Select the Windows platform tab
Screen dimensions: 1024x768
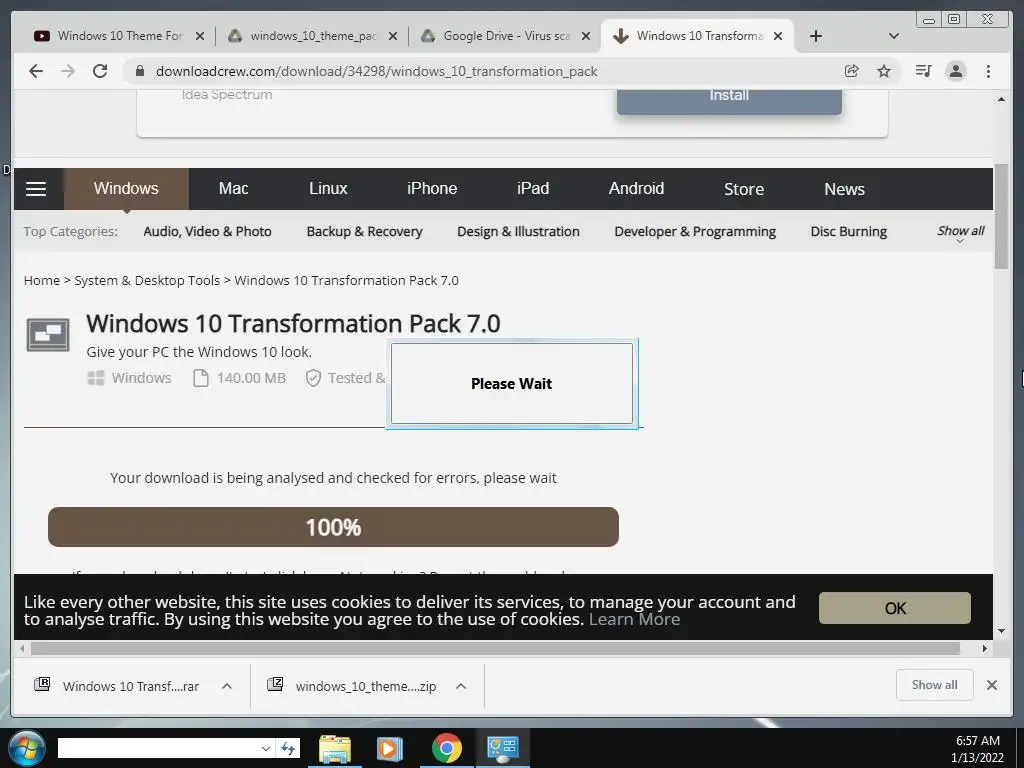126,189
